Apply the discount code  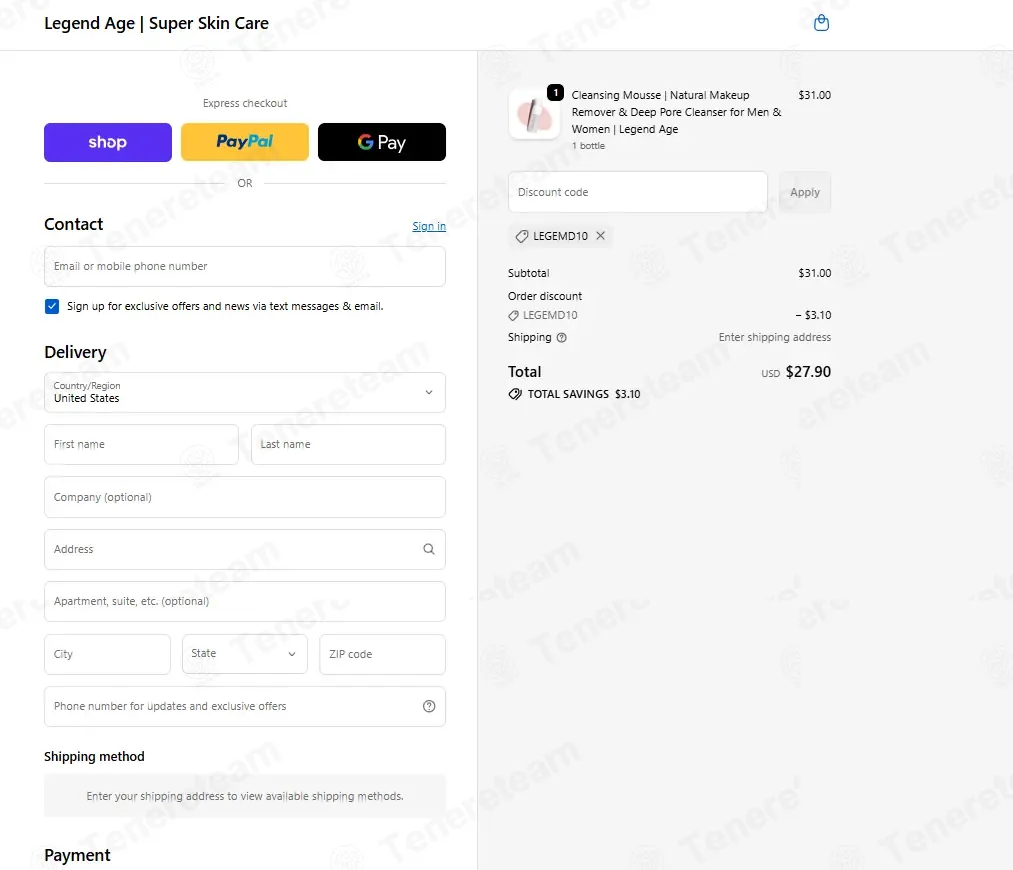click(805, 192)
